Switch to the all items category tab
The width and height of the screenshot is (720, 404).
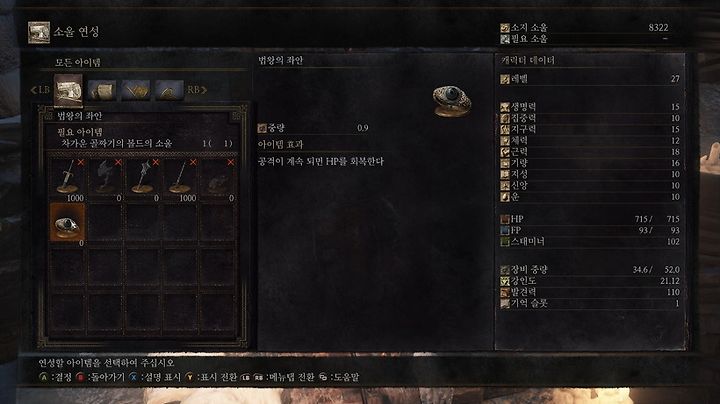[x=68, y=90]
